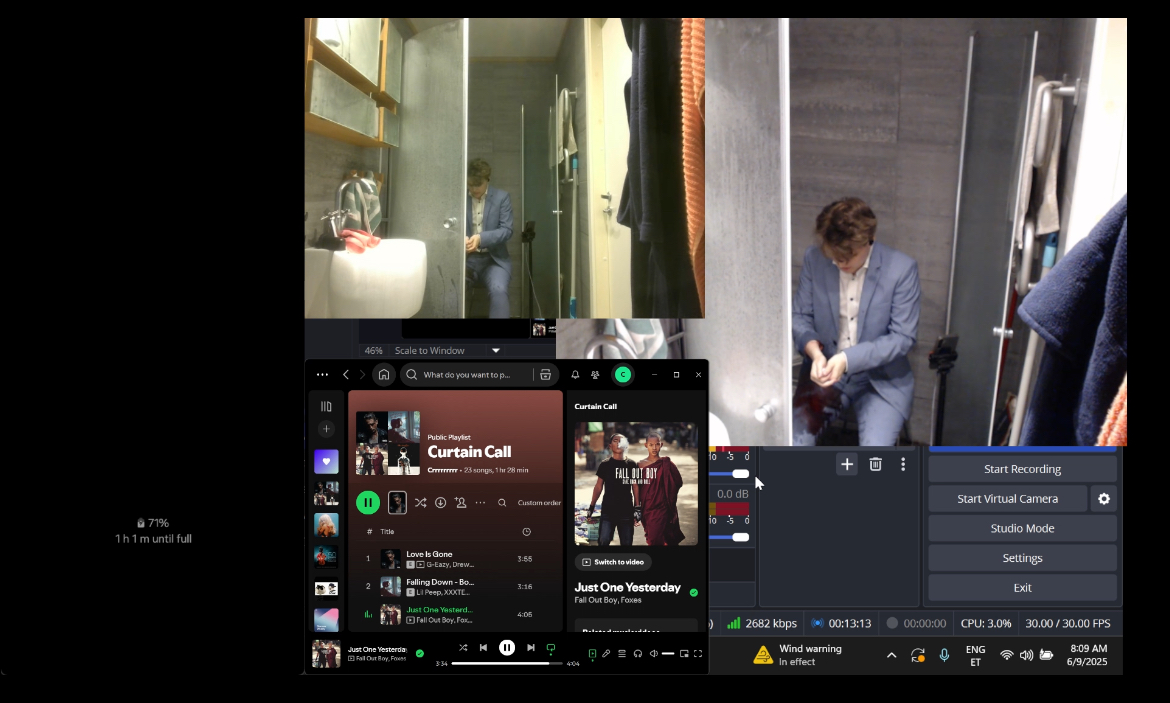Open Spotify's three-dot main menu
This screenshot has width=1170, height=703.
click(x=322, y=375)
